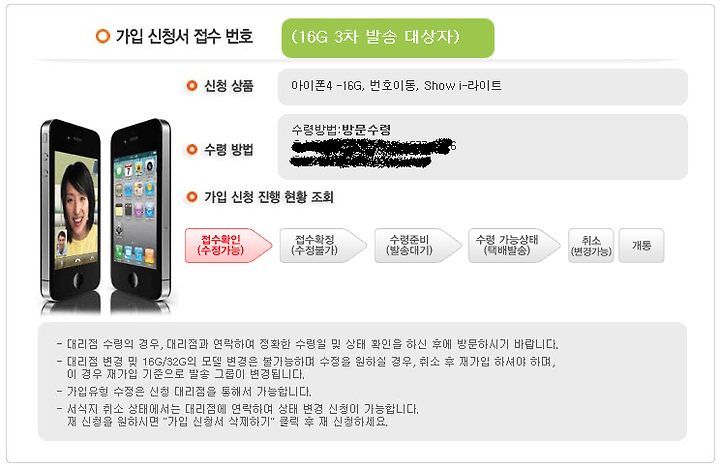Click the orange bullet next to 신청 상품
Viewport: 720px width, 468px height.
(191, 86)
